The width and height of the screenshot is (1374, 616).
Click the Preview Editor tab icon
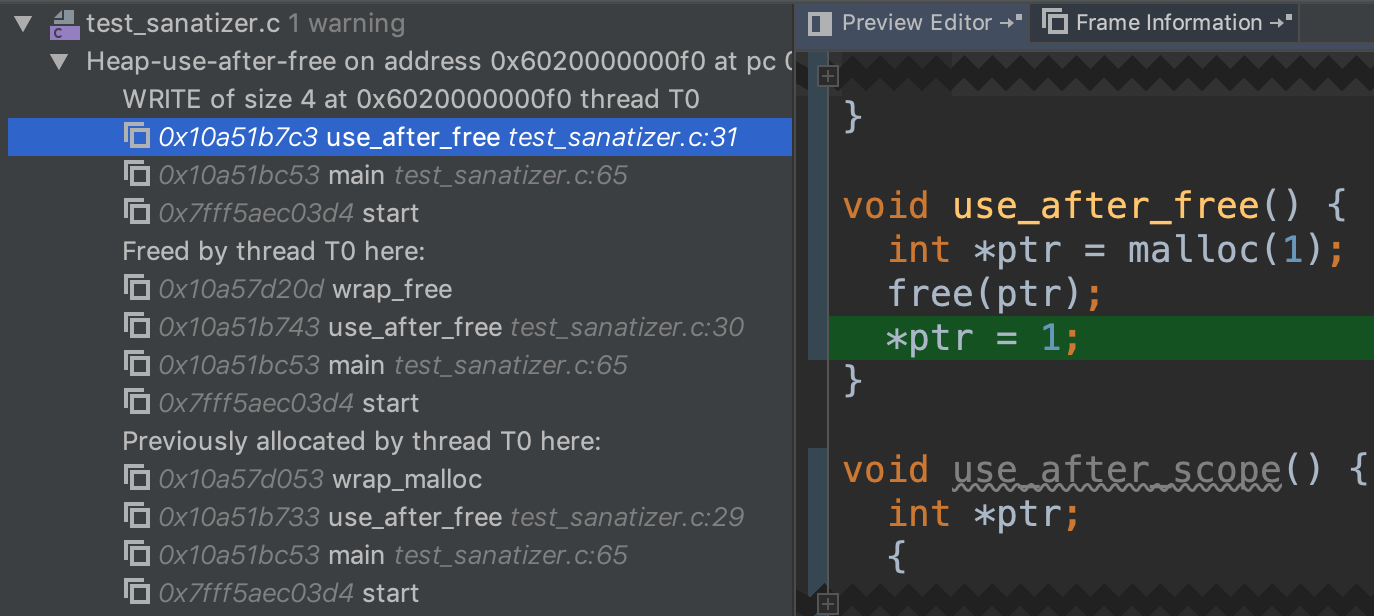click(x=821, y=23)
